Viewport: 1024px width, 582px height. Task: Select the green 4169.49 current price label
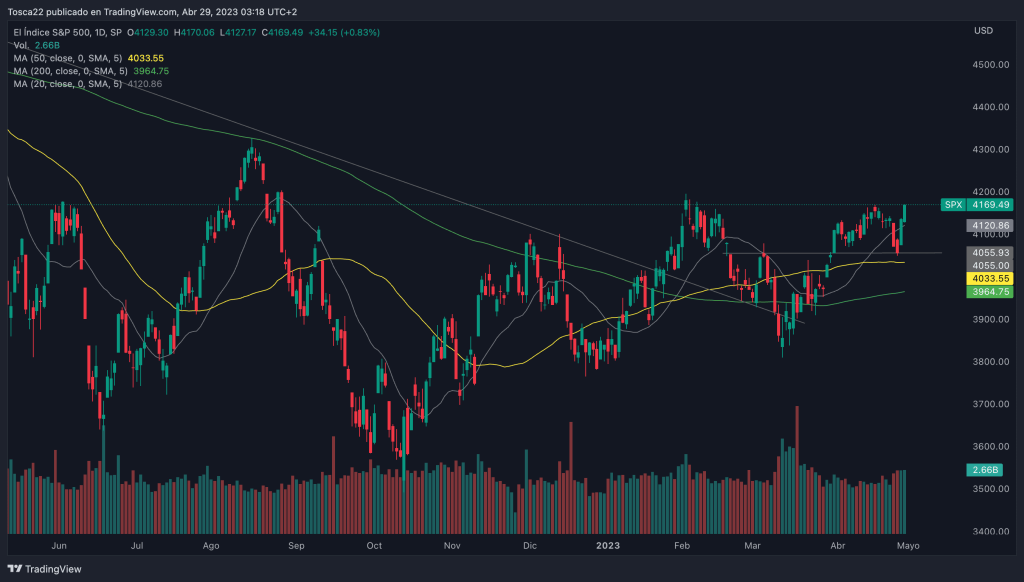click(988, 204)
